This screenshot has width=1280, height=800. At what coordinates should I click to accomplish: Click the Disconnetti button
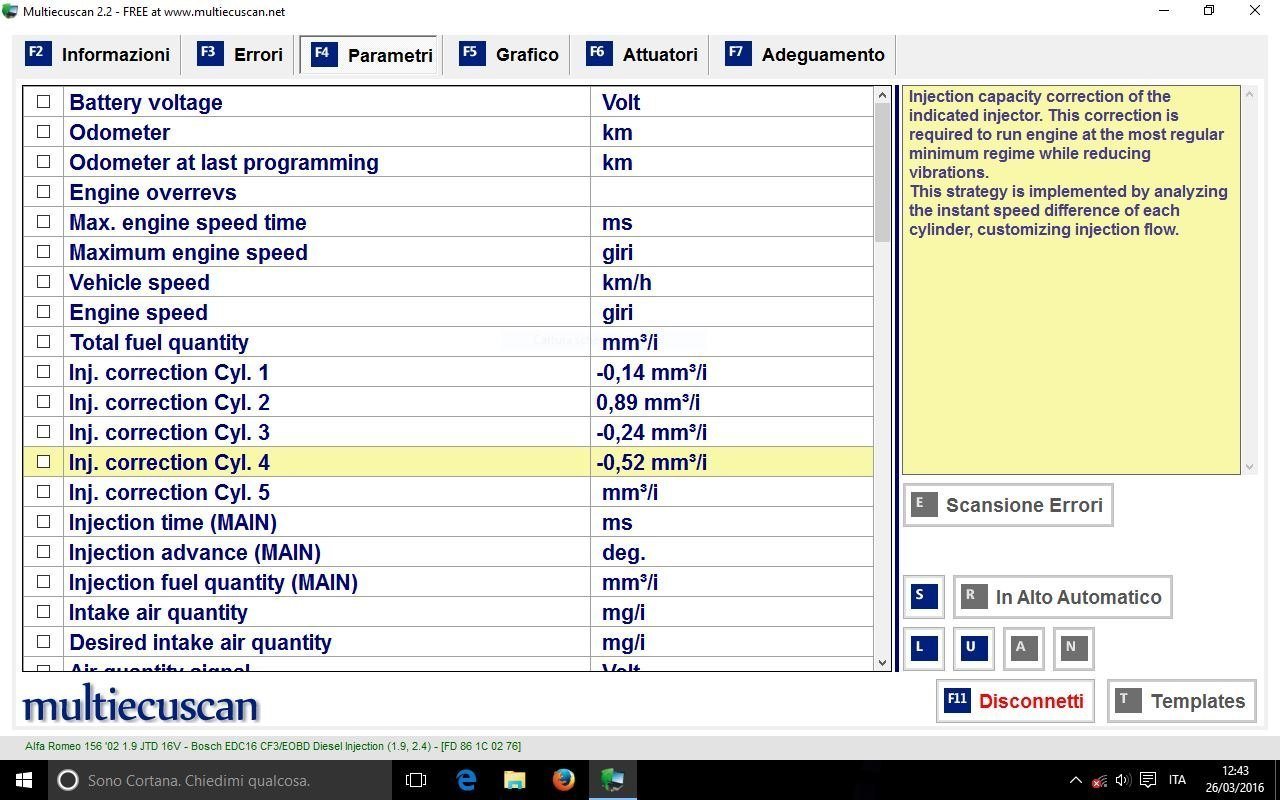(x=1015, y=701)
